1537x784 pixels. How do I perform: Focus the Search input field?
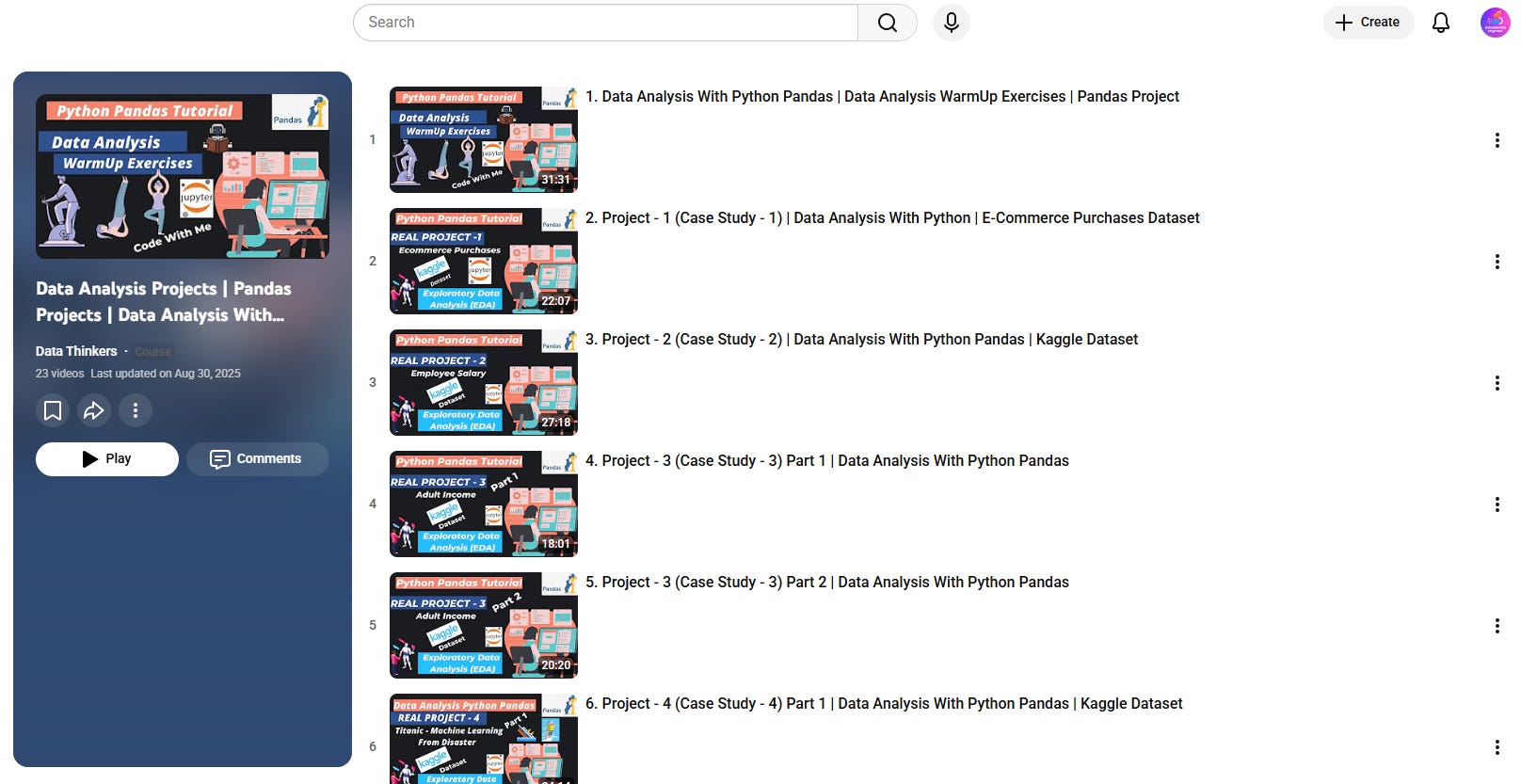[605, 23]
